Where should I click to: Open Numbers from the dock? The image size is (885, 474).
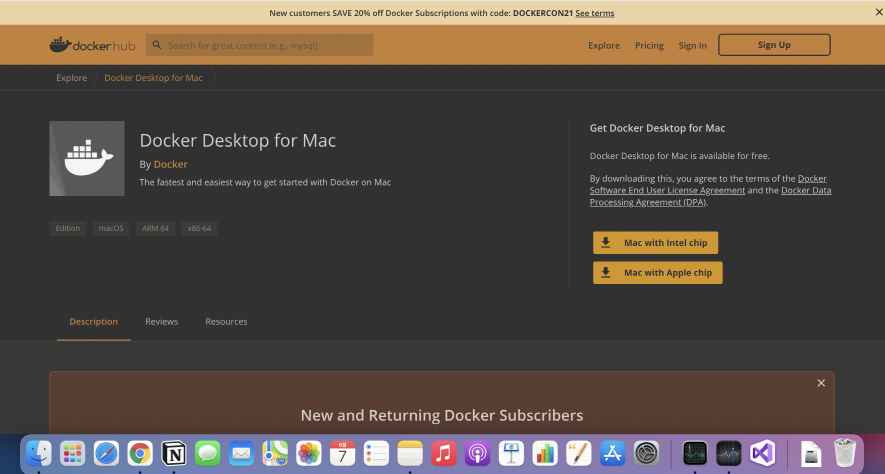coord(545,453)
